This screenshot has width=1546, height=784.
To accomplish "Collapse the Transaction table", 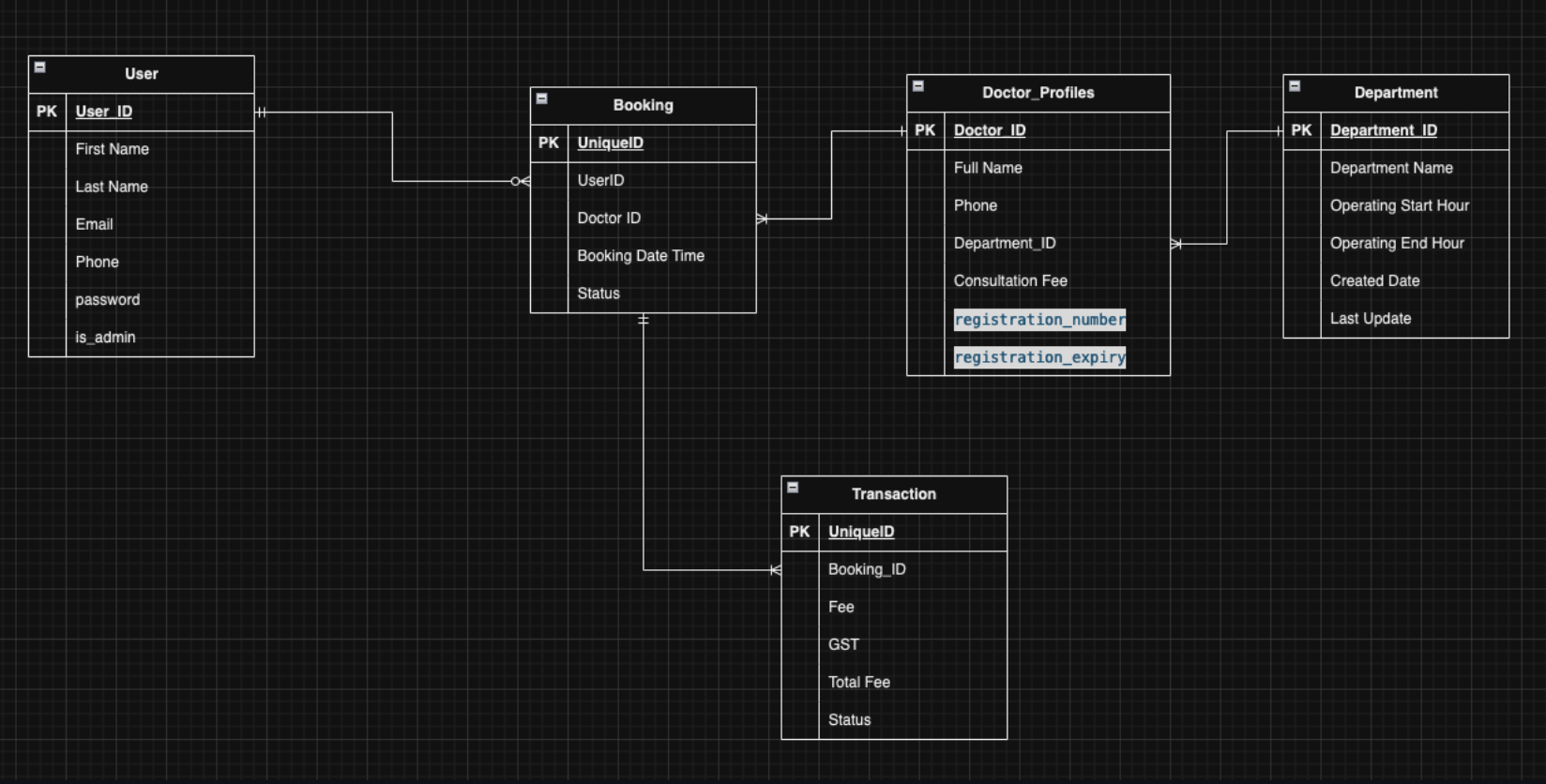I will tap(793, 488).
